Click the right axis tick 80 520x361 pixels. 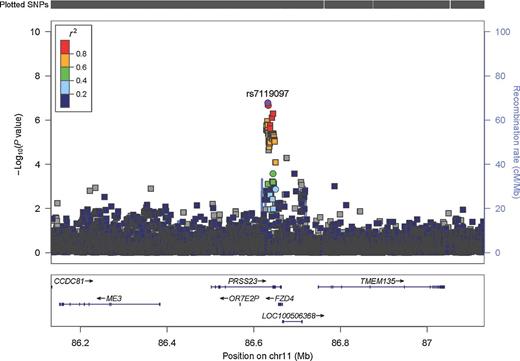coord(500,76)
